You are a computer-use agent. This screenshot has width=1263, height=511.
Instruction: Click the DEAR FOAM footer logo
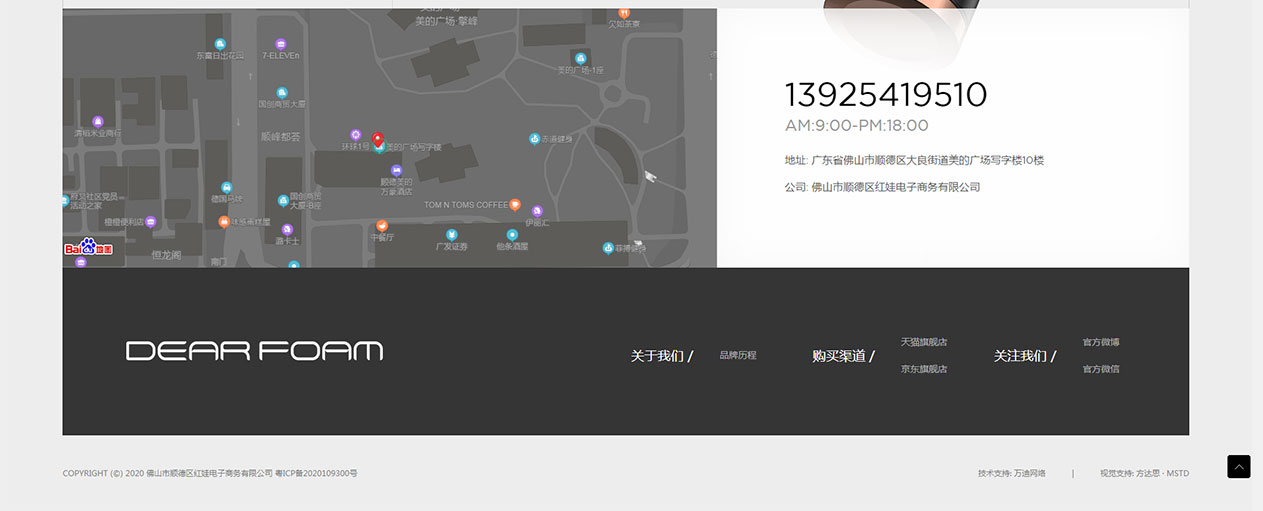click(x=254, y=351)
